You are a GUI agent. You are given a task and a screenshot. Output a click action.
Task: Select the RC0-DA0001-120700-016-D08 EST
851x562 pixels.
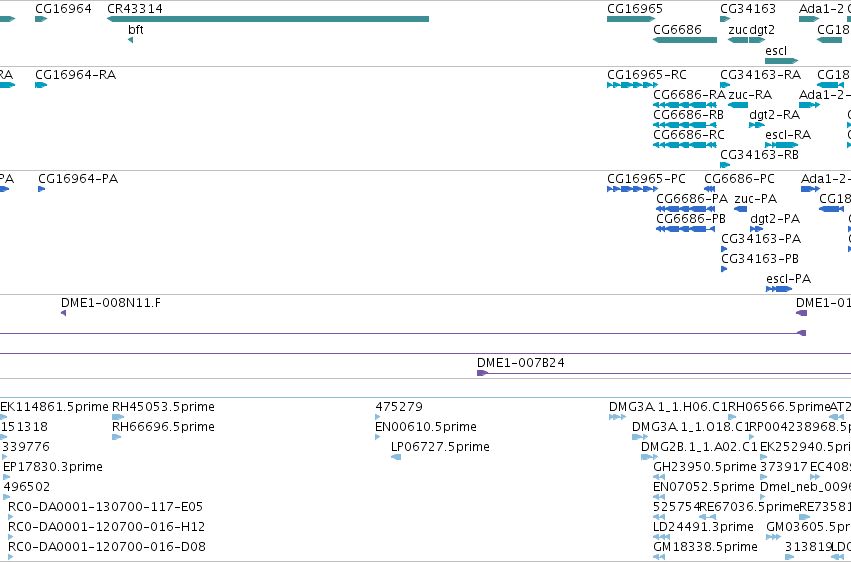click(x=10, y=558)
